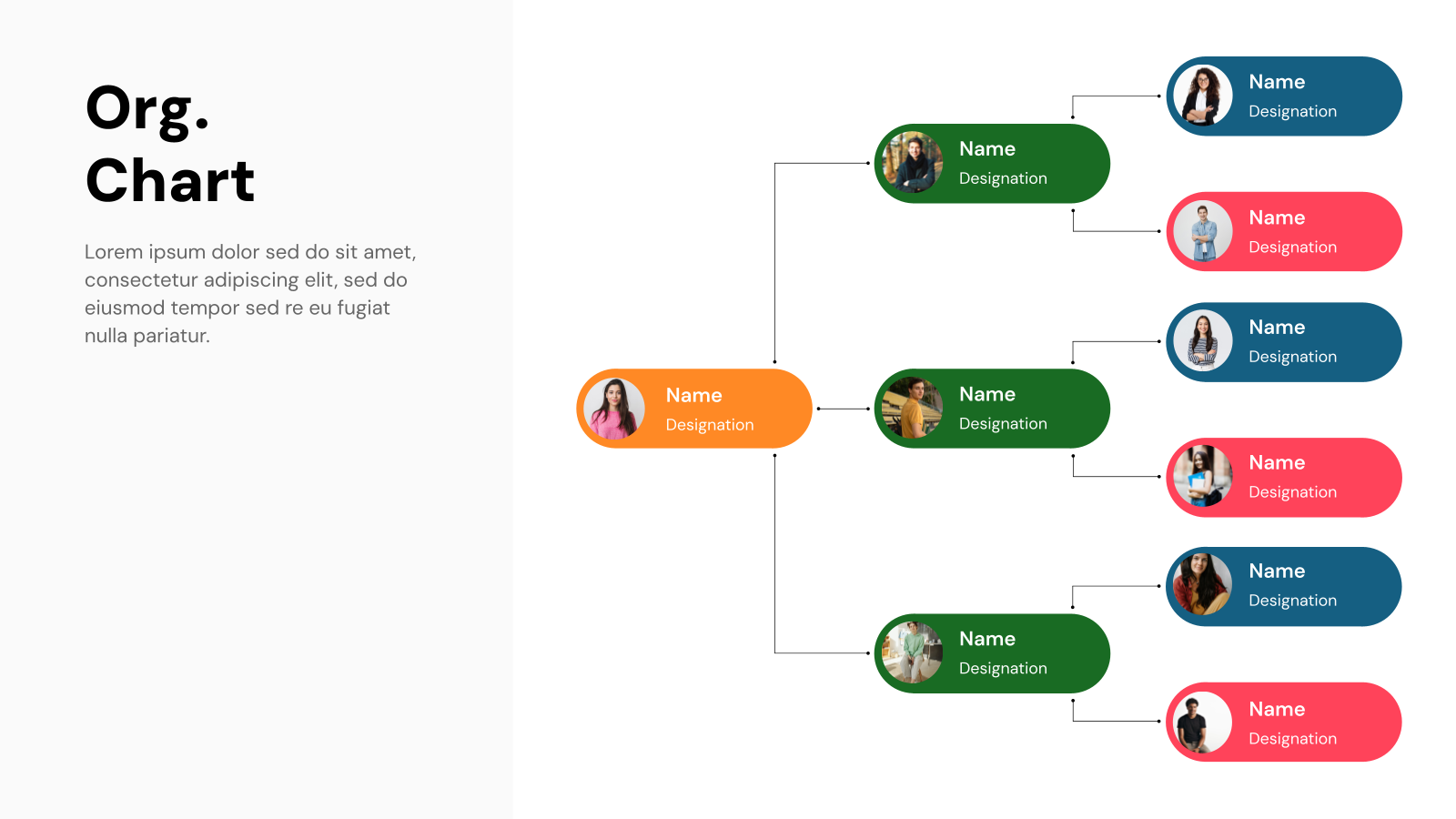
Task: Click the photo in the lowest pink card
Action: [x=1202, y=722]
